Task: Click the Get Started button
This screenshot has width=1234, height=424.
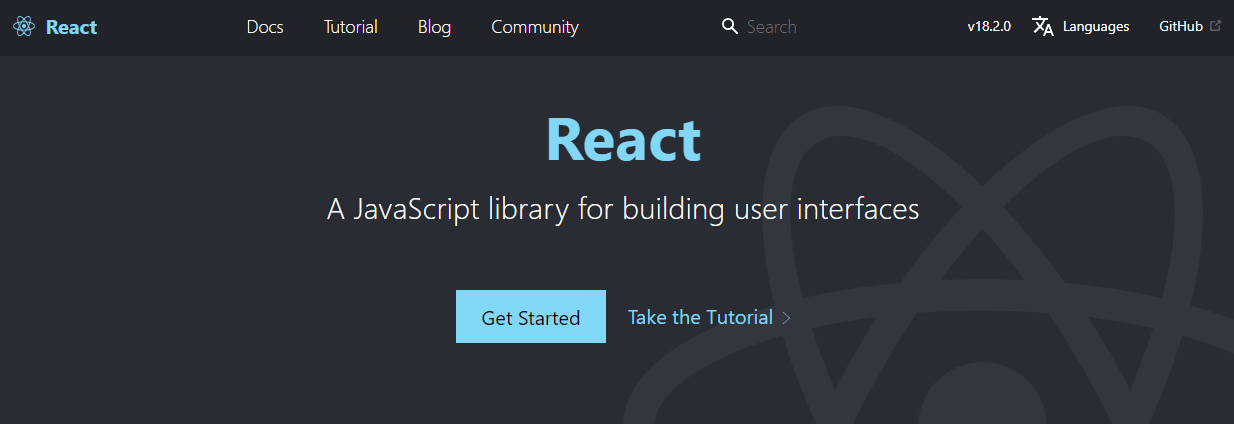Action: point(531,317)
